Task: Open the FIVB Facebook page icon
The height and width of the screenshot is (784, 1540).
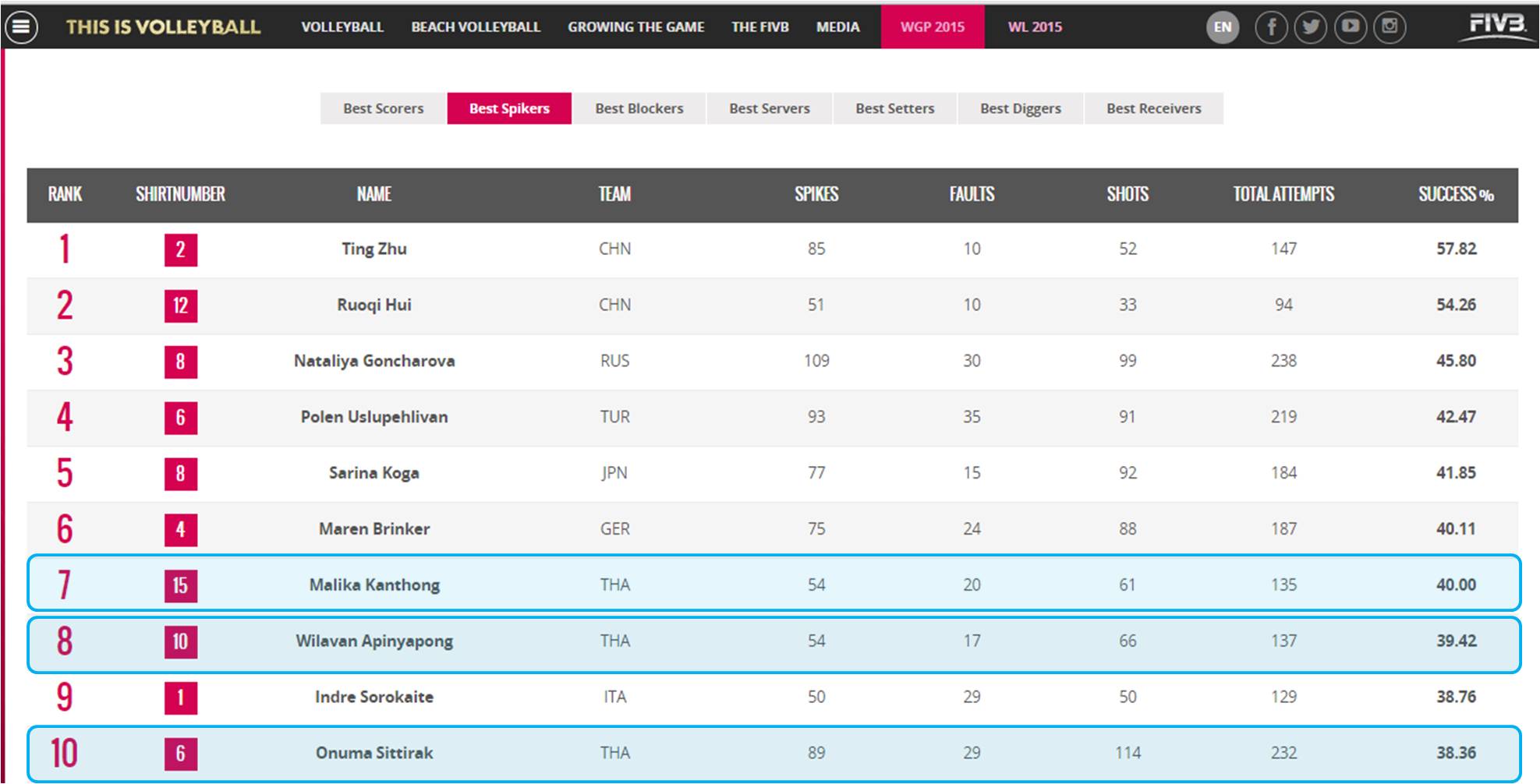Action: 1271,27
